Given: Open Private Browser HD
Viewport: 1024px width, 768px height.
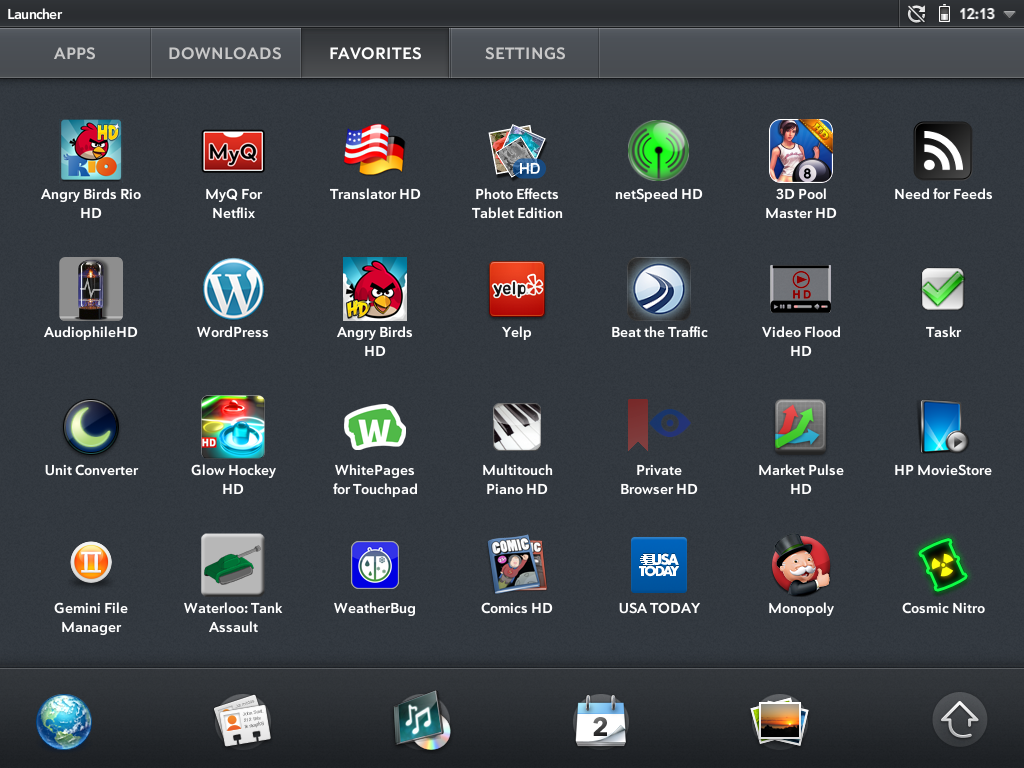Looking at the screenshot, I should tap(658, 424).
